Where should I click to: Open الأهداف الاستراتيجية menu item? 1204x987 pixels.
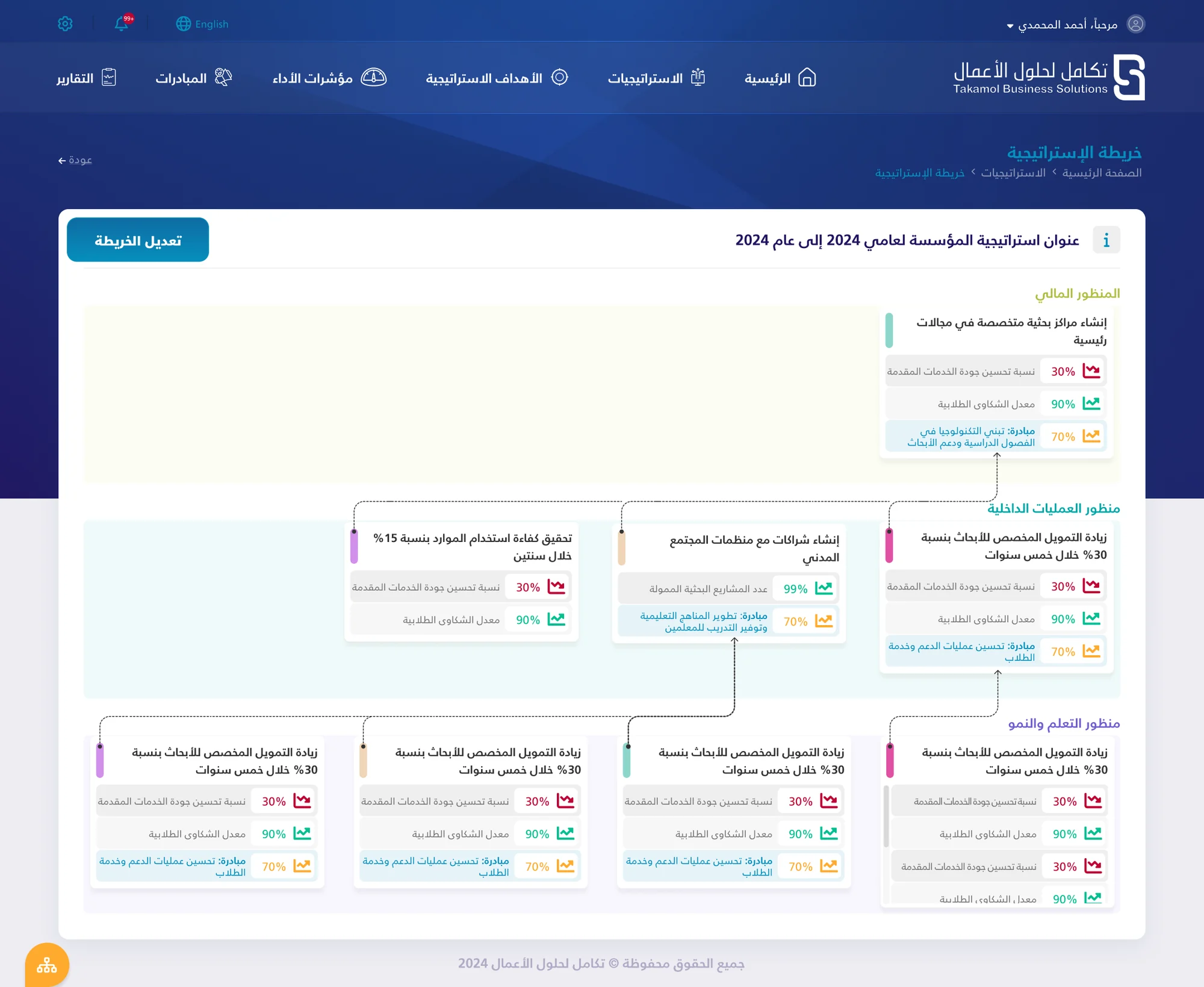click(497, 78)
